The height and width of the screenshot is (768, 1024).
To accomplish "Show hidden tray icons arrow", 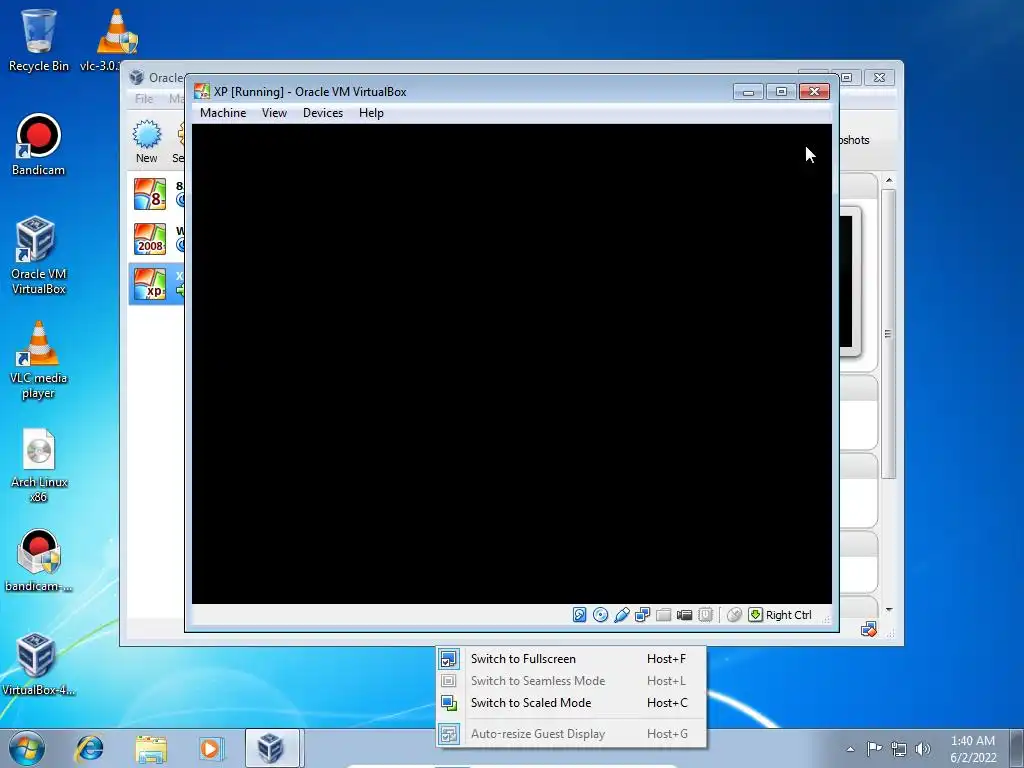I will [x=850, y=749].
